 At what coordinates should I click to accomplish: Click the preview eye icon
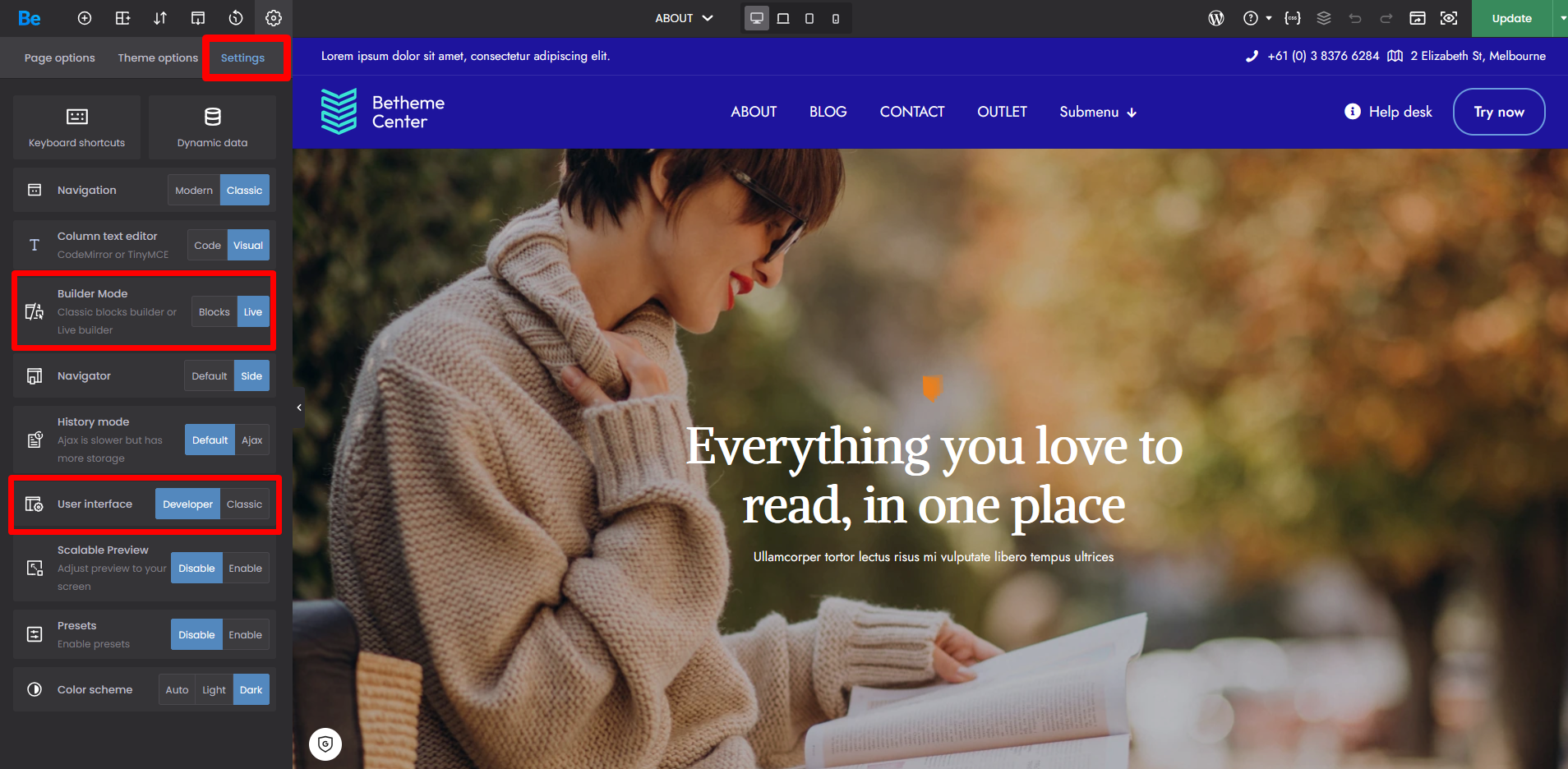click(1449, 18)
